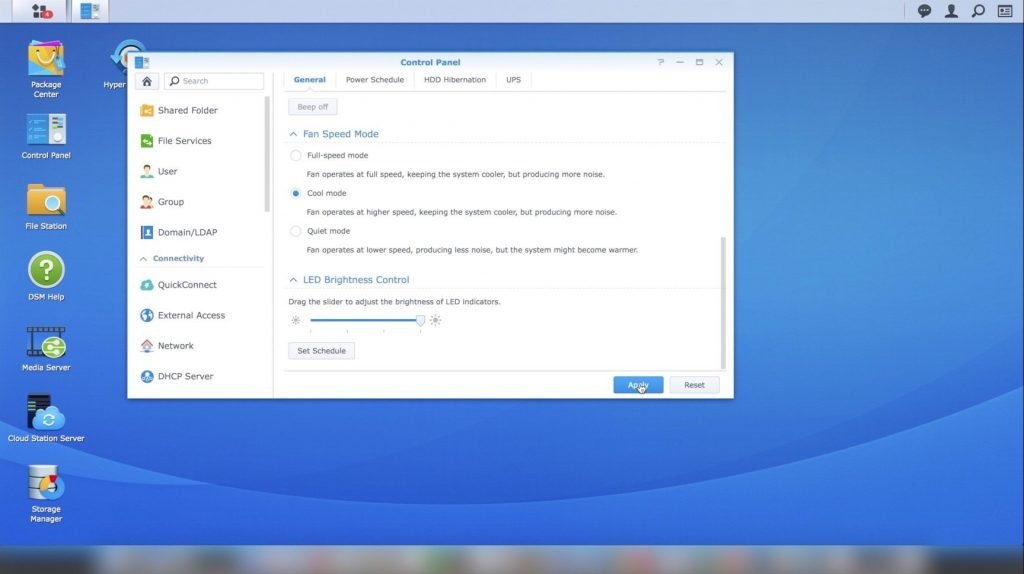Focus the Control Panel search field
This screenshot has height=574, width=1024.
point(214,81)
